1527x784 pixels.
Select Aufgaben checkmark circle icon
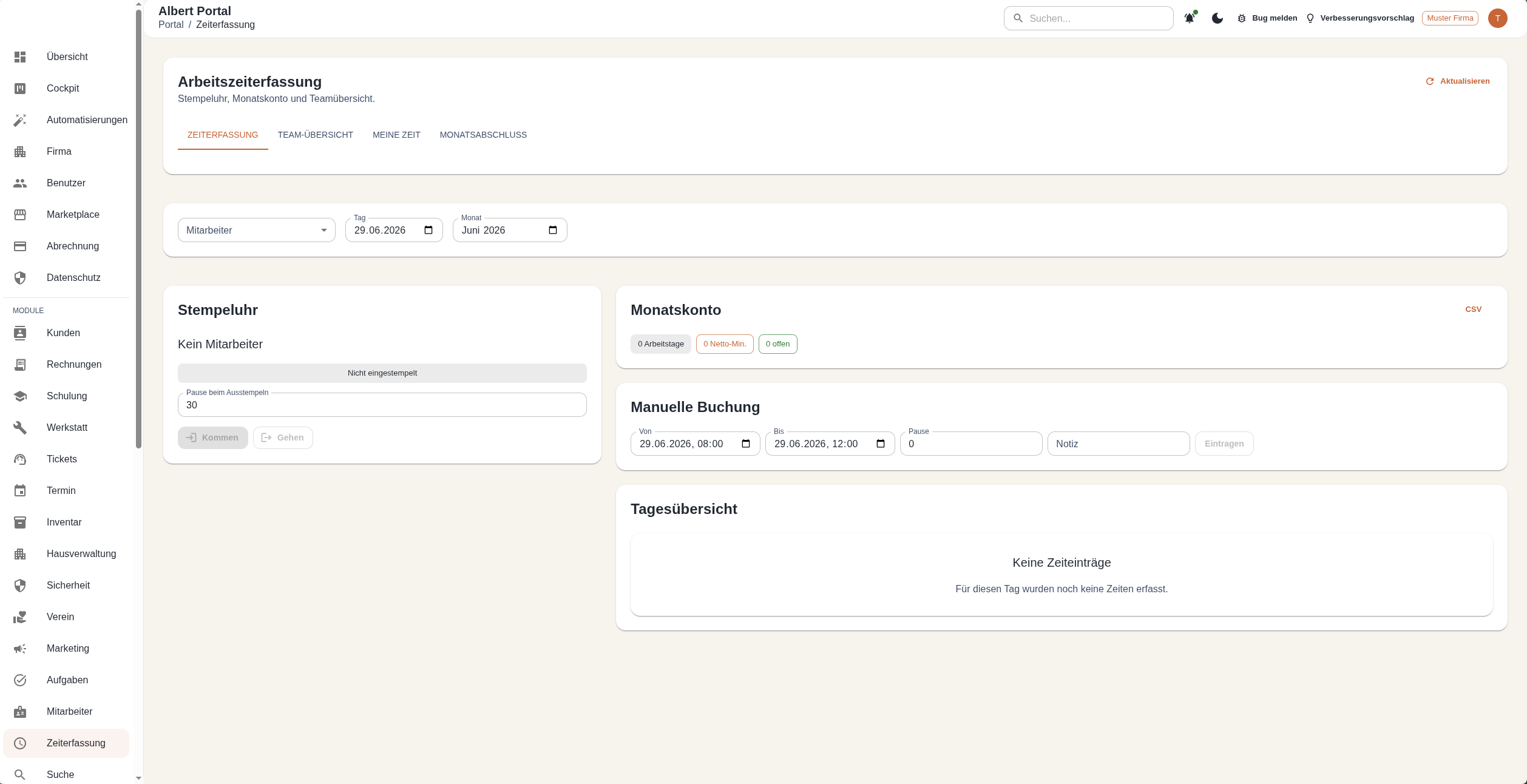point(20,680)
